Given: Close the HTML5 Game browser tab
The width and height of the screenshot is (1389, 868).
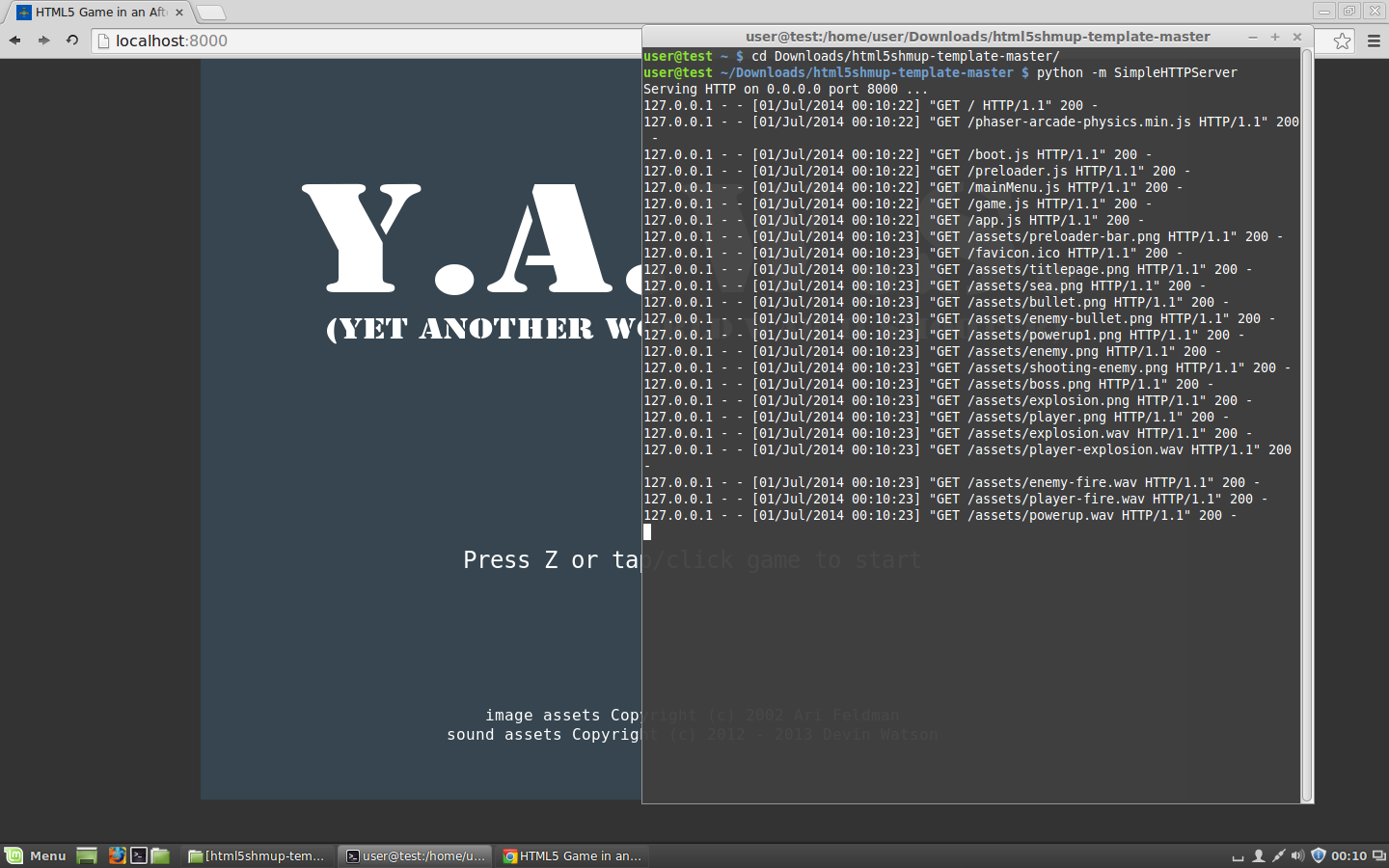Looking at the screenshot, I should point(179,13).
